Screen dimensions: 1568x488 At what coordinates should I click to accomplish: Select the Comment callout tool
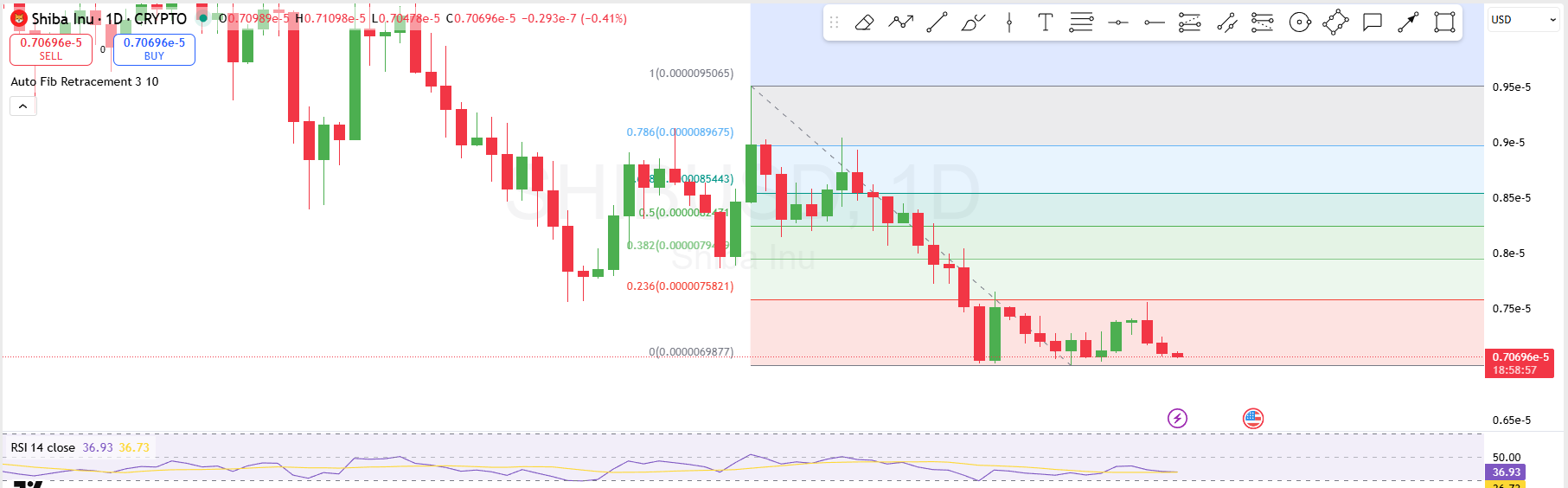(x=1372, y=22)
